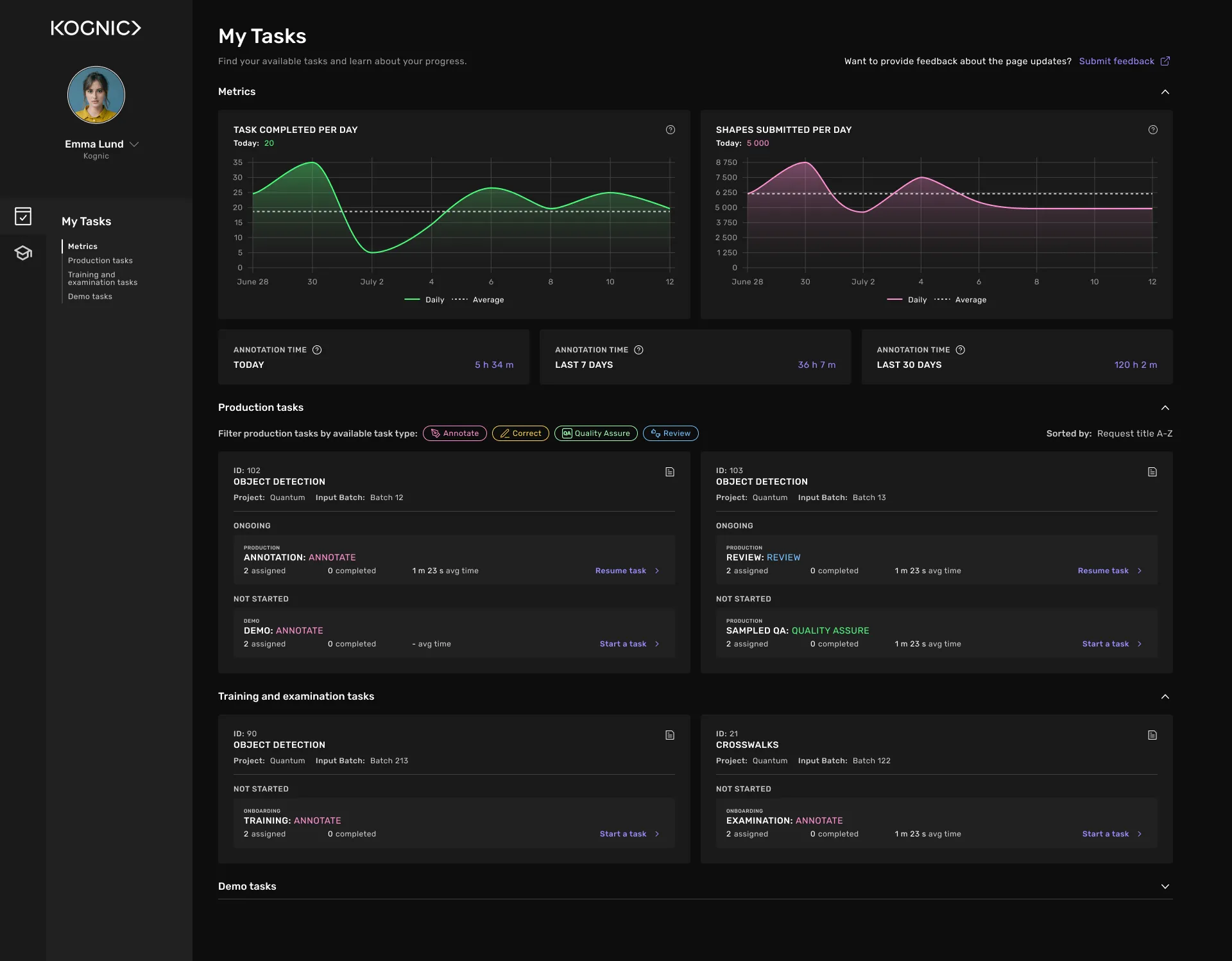The width and height of the screenshot is (1232, 961).
Task: Click the 5 h 34 m annotation time value
Action: click(x=494, y=365)
